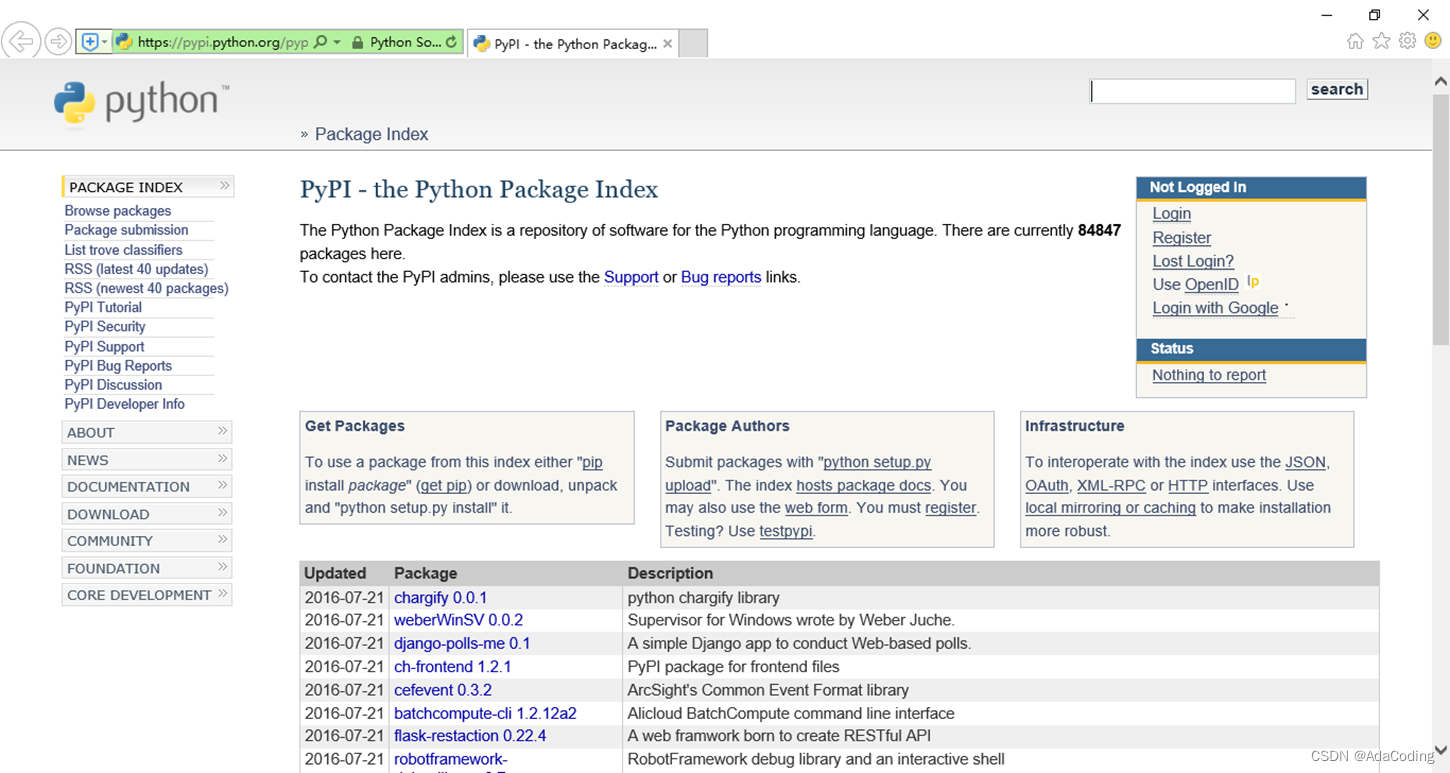
Task: Open the chargify 0.0.1 package
Action: point(440,598)
